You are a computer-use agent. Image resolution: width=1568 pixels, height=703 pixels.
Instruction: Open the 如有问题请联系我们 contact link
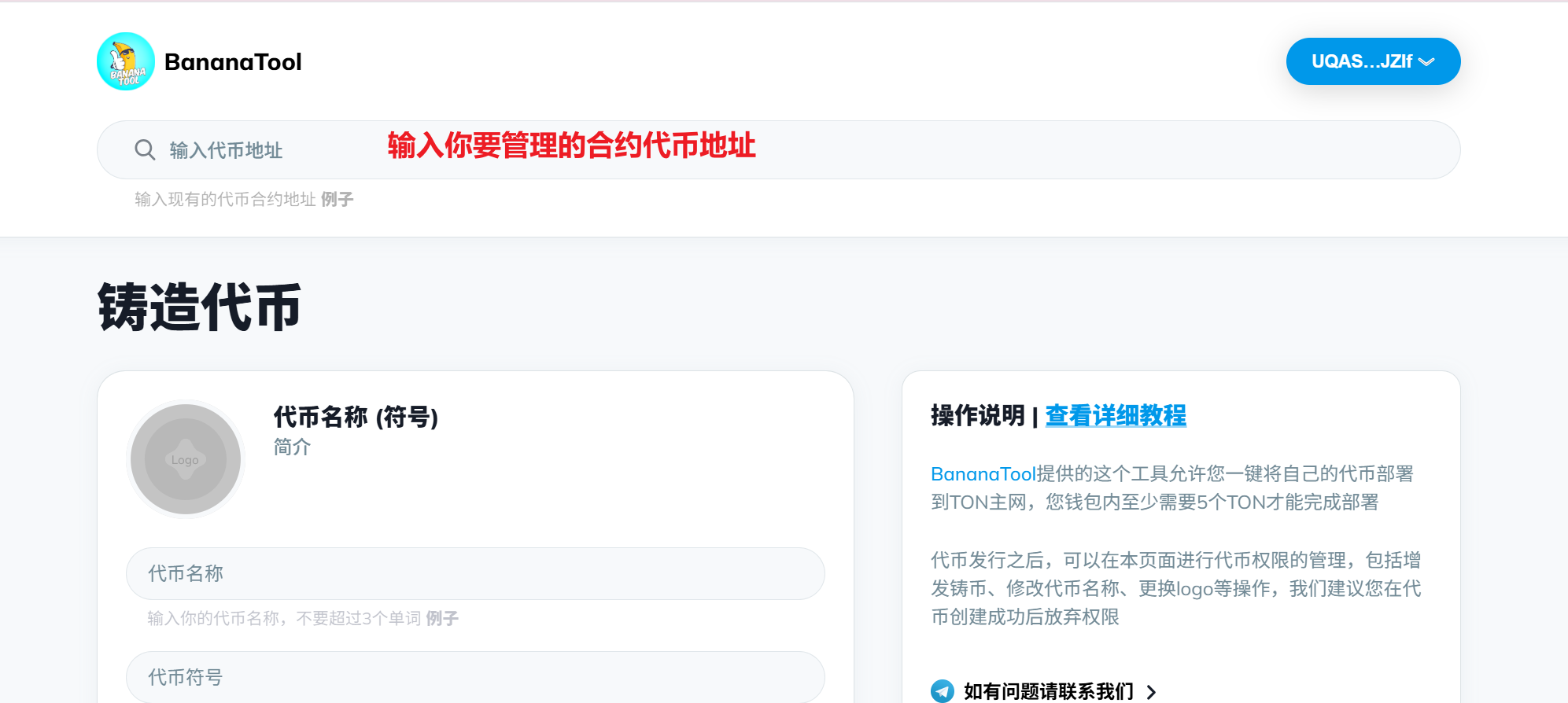(x=1048, y=691)
